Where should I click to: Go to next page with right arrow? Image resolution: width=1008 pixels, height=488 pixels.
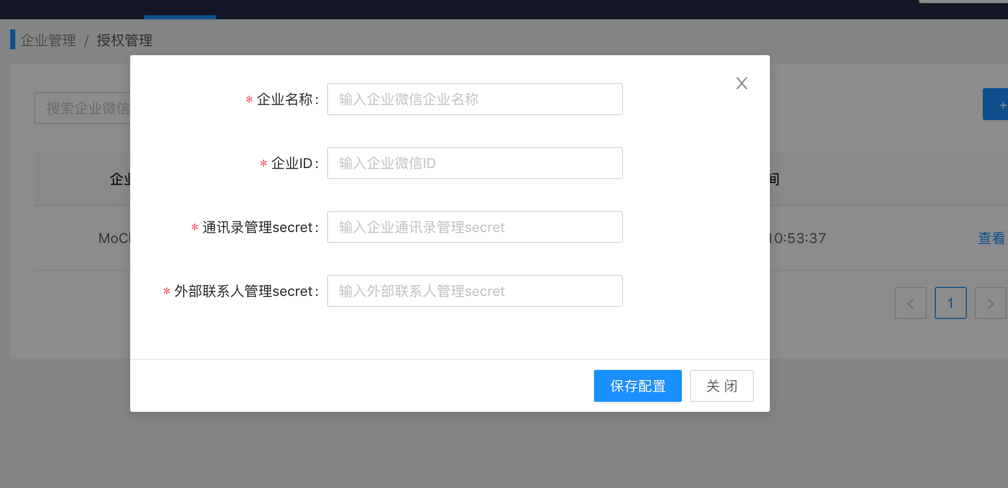[990, 304]
